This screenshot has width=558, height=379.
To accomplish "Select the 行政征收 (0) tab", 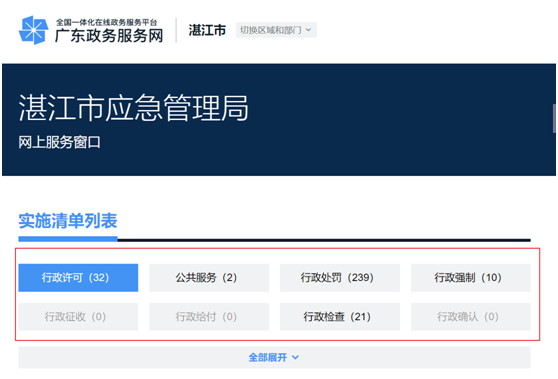I will [x=78, y=317].
